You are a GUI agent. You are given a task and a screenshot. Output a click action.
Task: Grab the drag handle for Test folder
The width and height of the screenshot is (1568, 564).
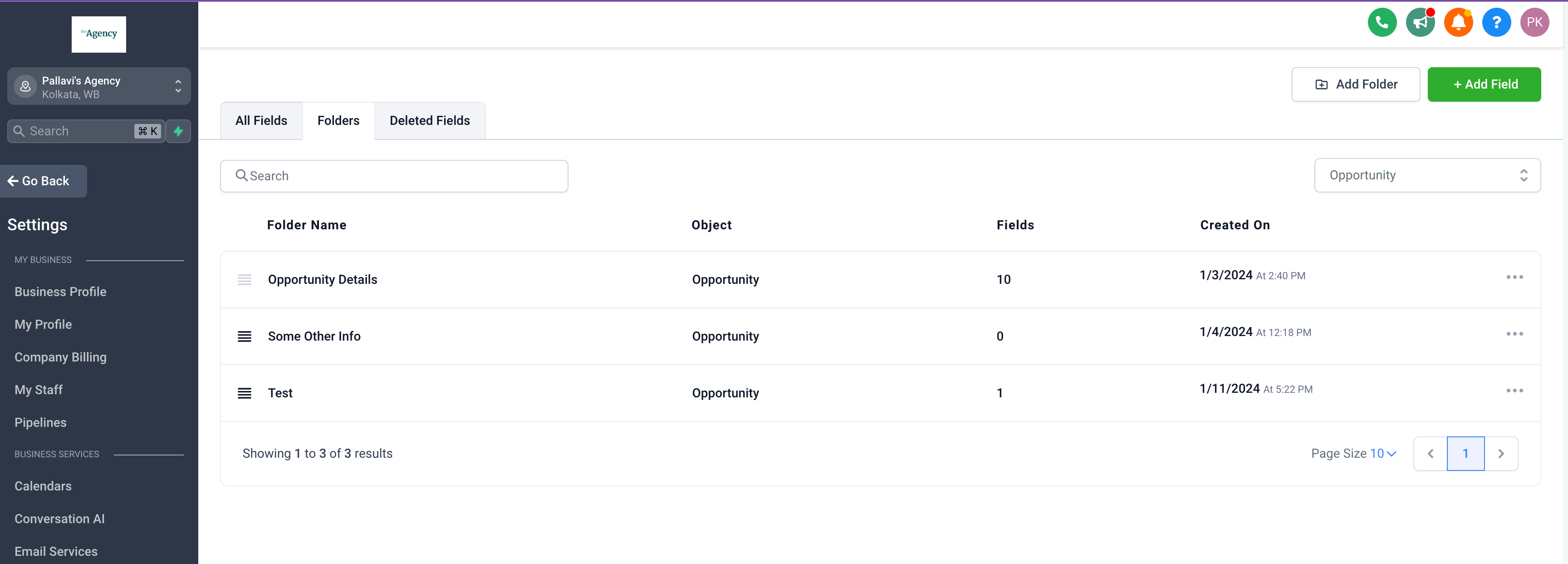[244, 393]
